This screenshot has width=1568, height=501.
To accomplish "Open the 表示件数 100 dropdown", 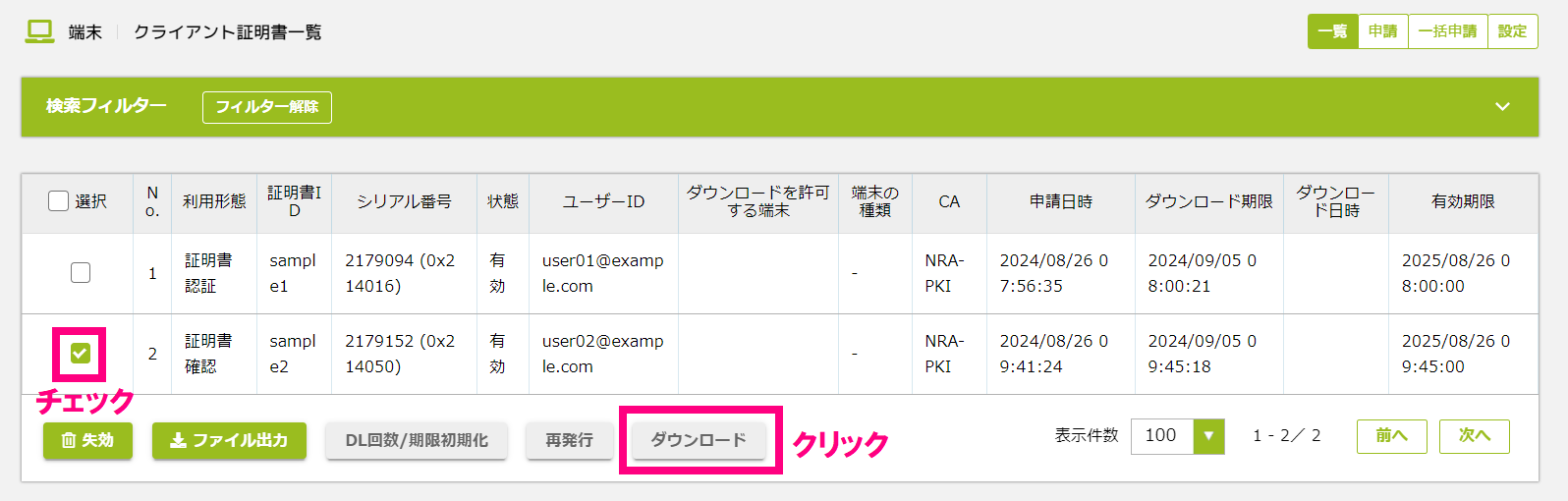I will tap(1178, 436).
